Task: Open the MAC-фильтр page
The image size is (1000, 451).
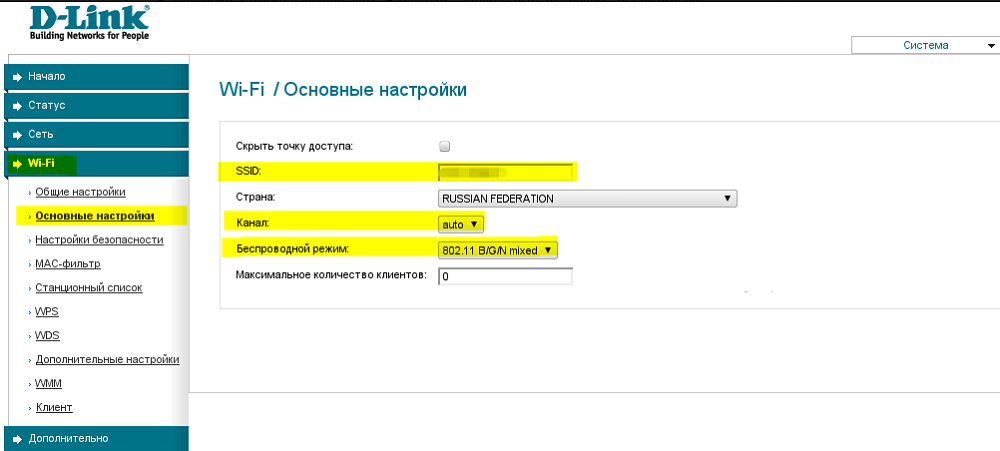Action: [68, 263]
